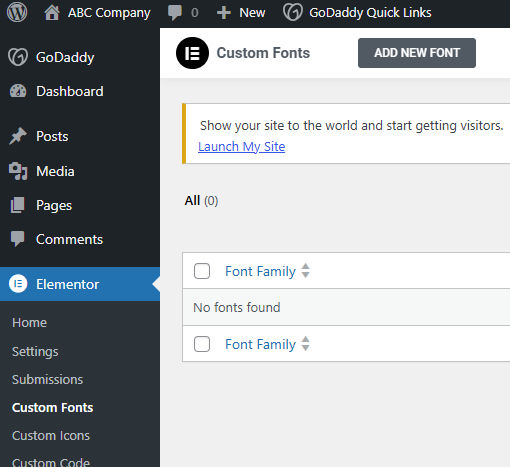510x467 pixels.
Task: Click the plus icon next to New
Action: [224, 13]
